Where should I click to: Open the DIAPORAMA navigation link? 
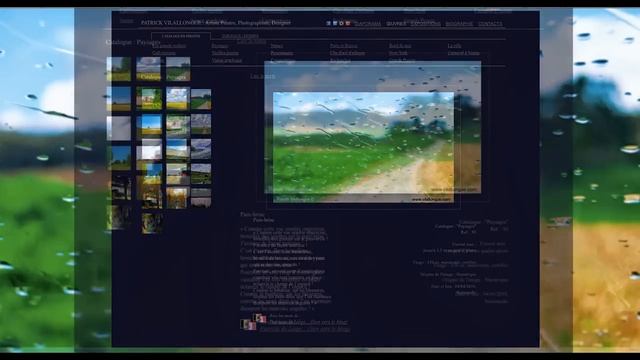point(367,24)
